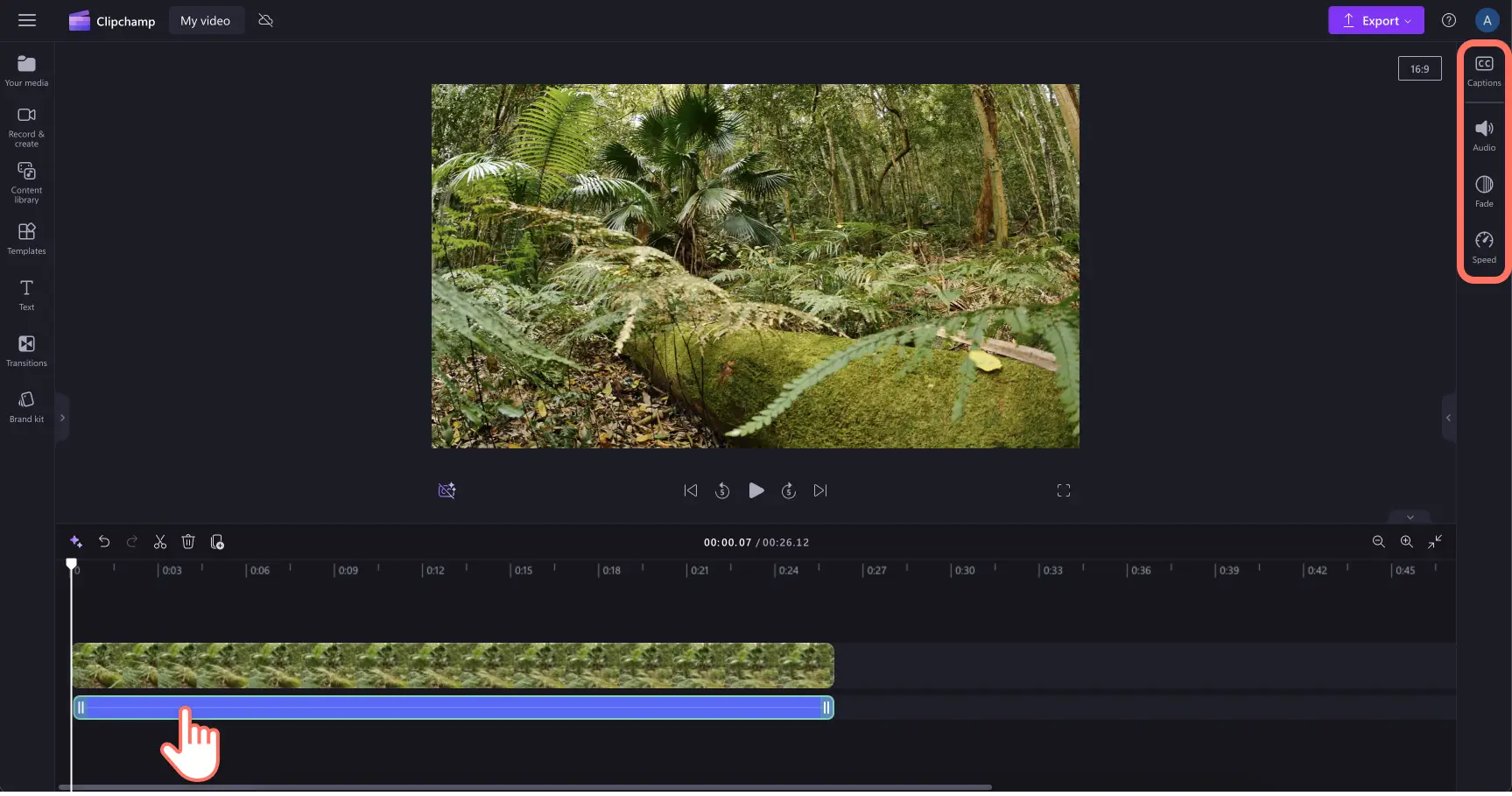Open Transitions tab
Image resolution: width=1512 pixels, height=796 pixels.
(x=27, y=351)
